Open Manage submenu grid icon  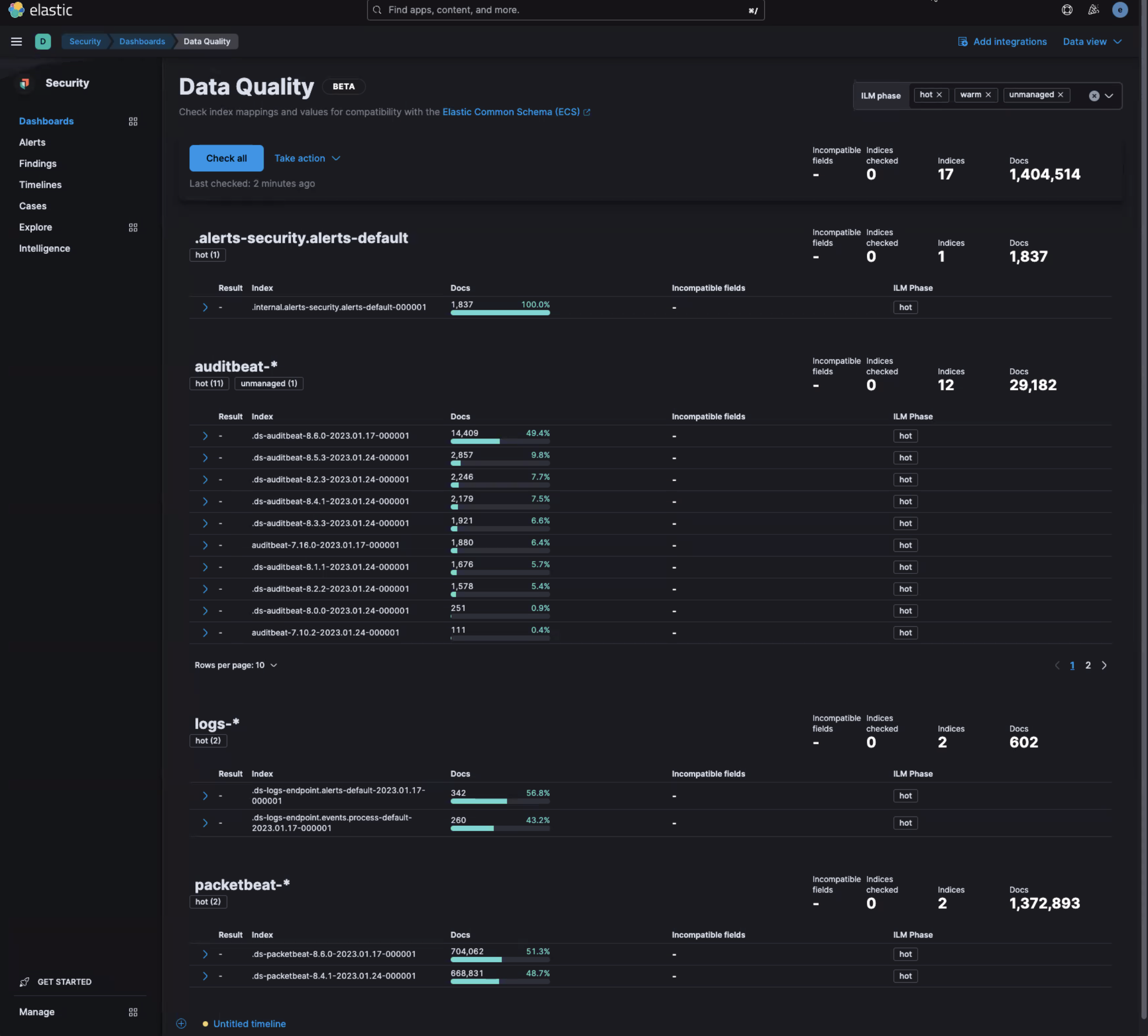point(133,1012)
